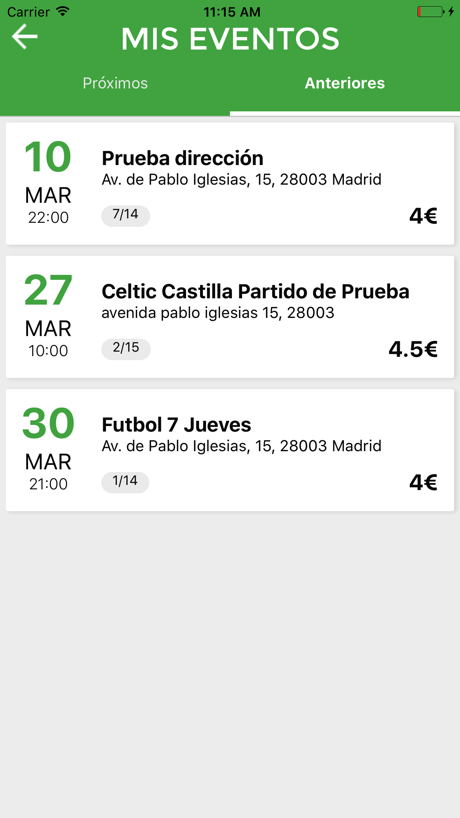Tap the MIS EVENTOS title
This screenshot has height=818, width=460.
point(230,39)
